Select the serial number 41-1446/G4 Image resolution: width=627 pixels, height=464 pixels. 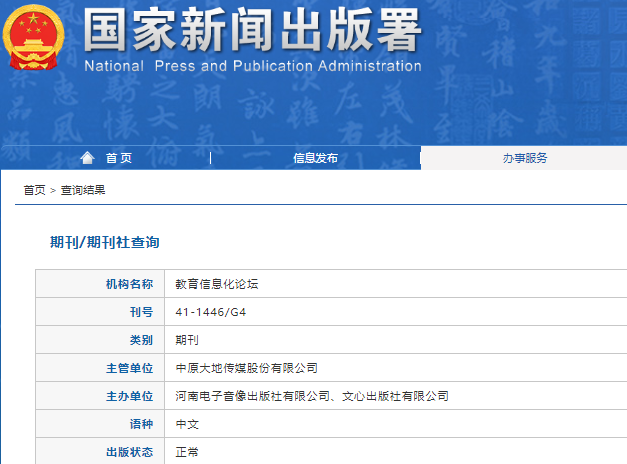coord(211,312)
